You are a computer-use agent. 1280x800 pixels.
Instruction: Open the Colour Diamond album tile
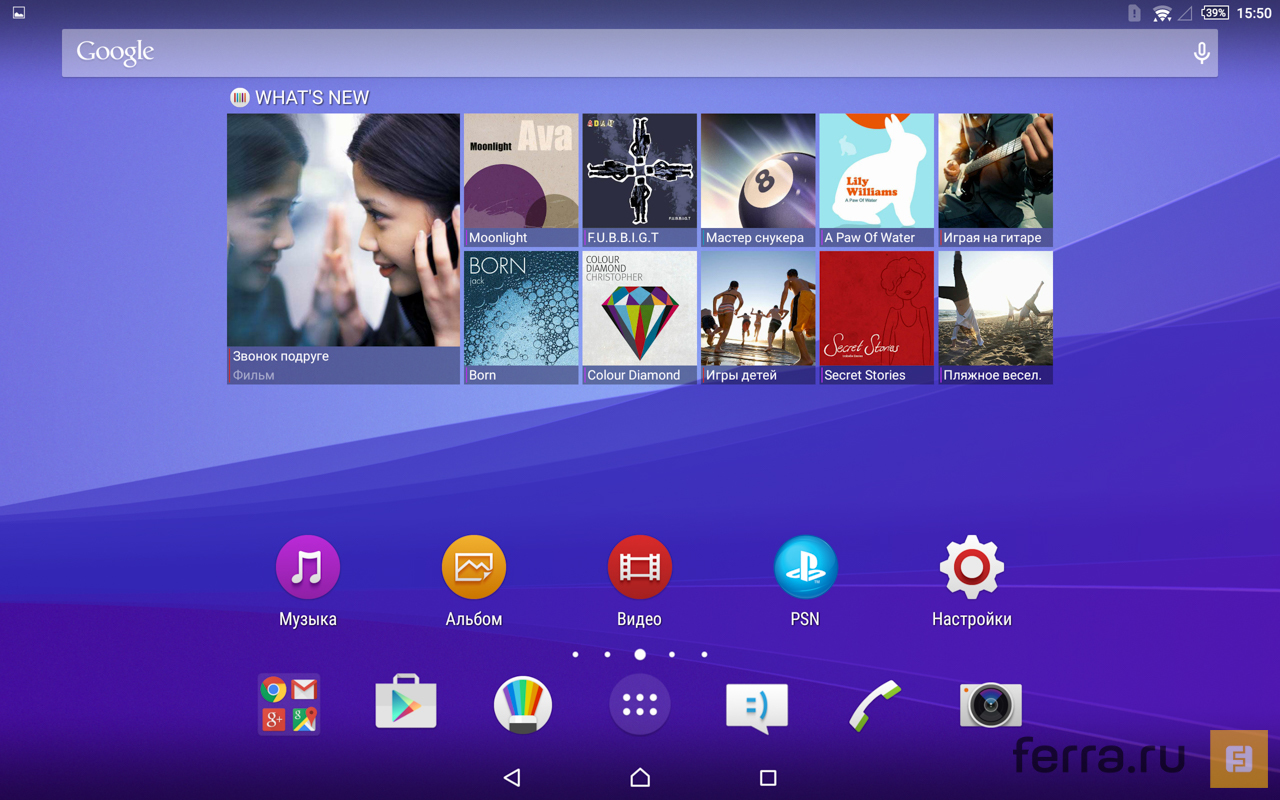coord(639,317)
